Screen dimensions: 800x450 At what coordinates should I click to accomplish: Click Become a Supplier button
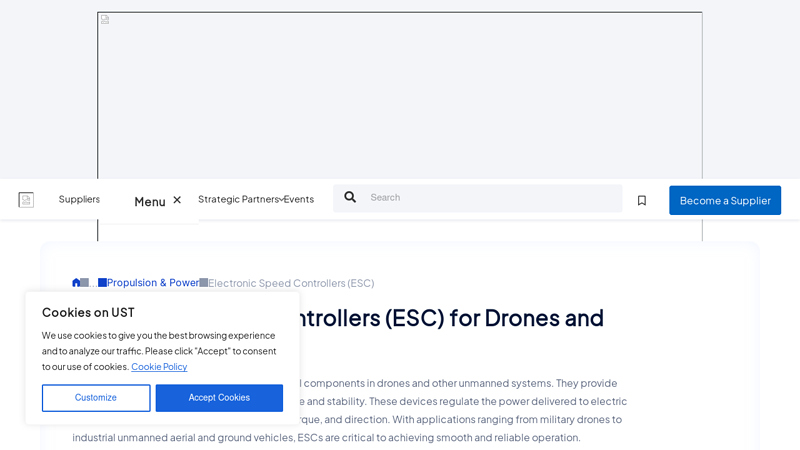pyautogui.click(x=725, y=201)
